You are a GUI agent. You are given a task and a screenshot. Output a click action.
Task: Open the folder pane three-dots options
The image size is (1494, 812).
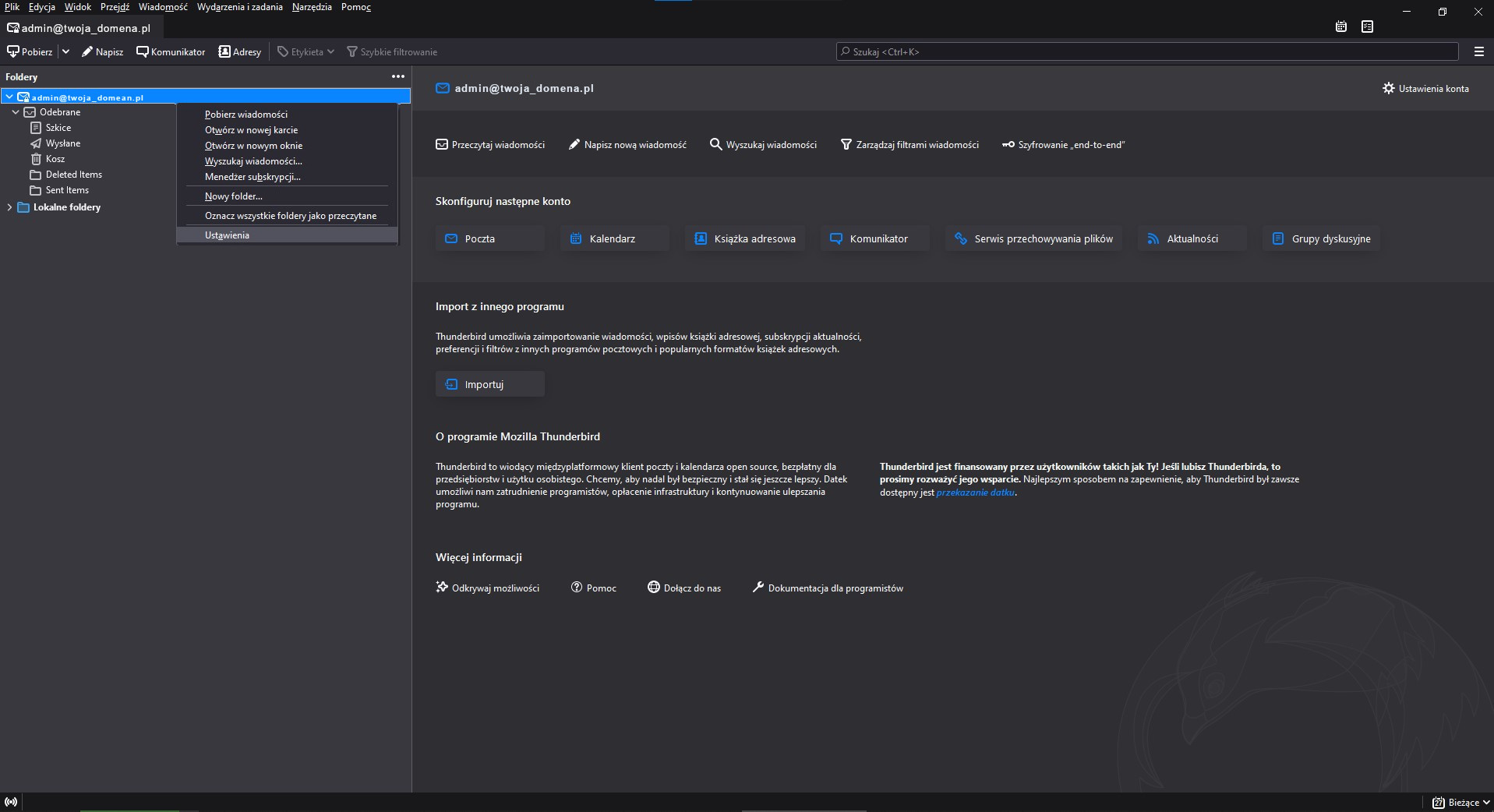coord(398,76)
